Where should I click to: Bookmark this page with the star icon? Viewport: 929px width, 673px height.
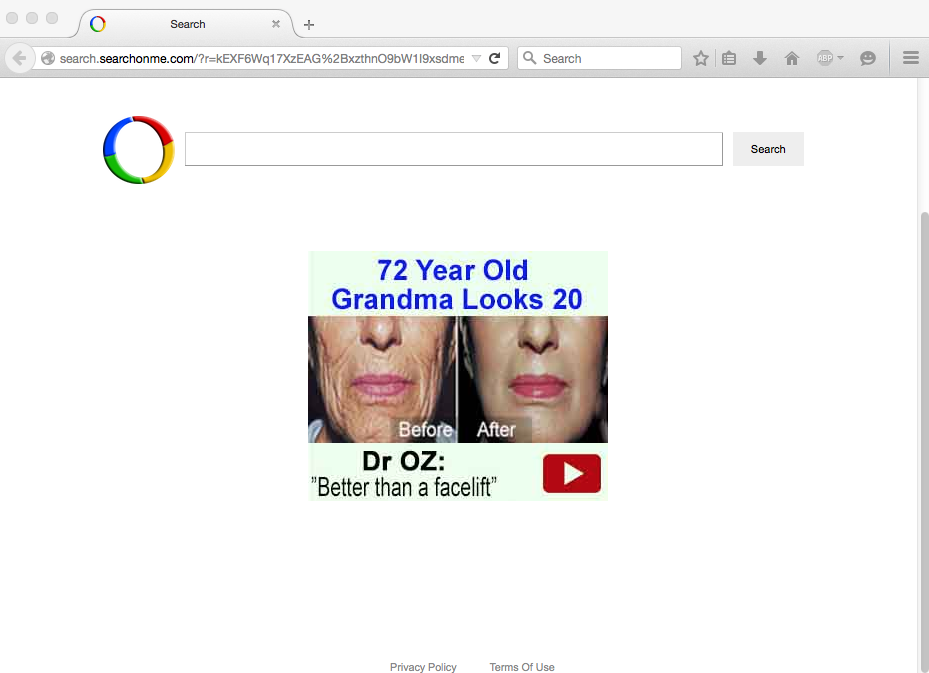coord(701,59)
